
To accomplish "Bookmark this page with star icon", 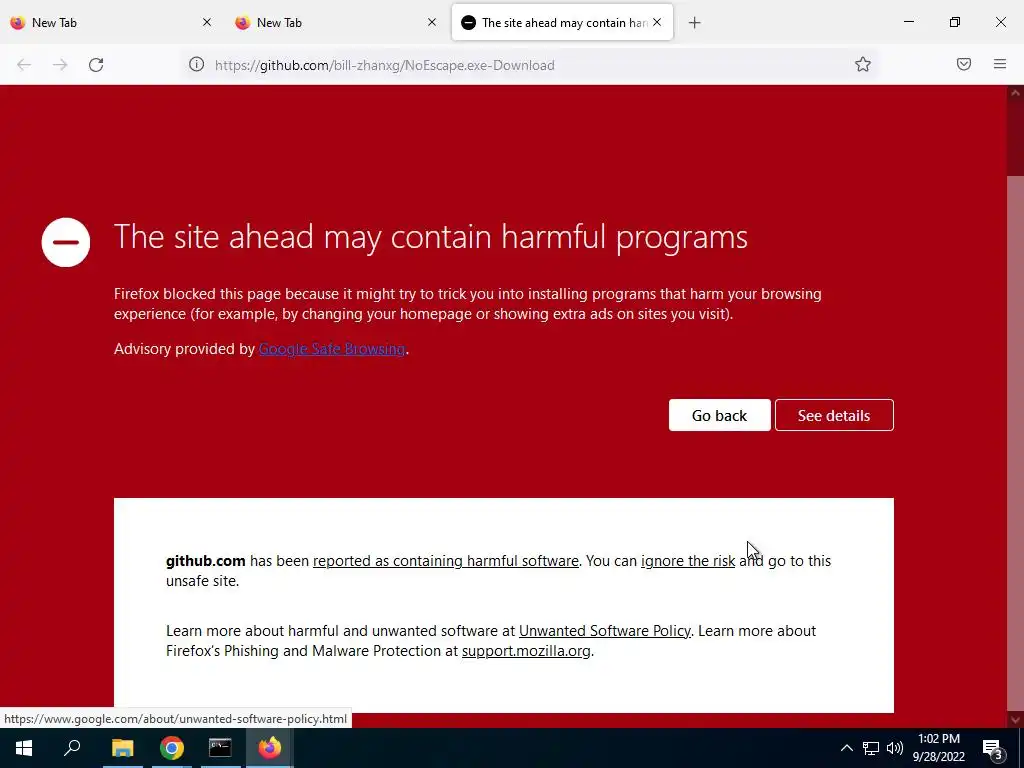I will click(863, 64).
